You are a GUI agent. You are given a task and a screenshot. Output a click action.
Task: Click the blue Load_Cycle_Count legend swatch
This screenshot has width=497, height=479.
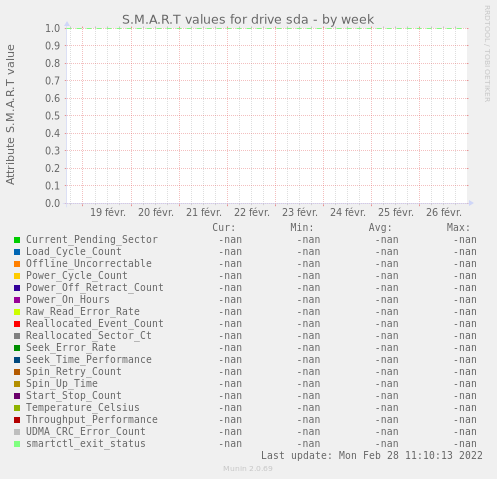coord(17,252)
